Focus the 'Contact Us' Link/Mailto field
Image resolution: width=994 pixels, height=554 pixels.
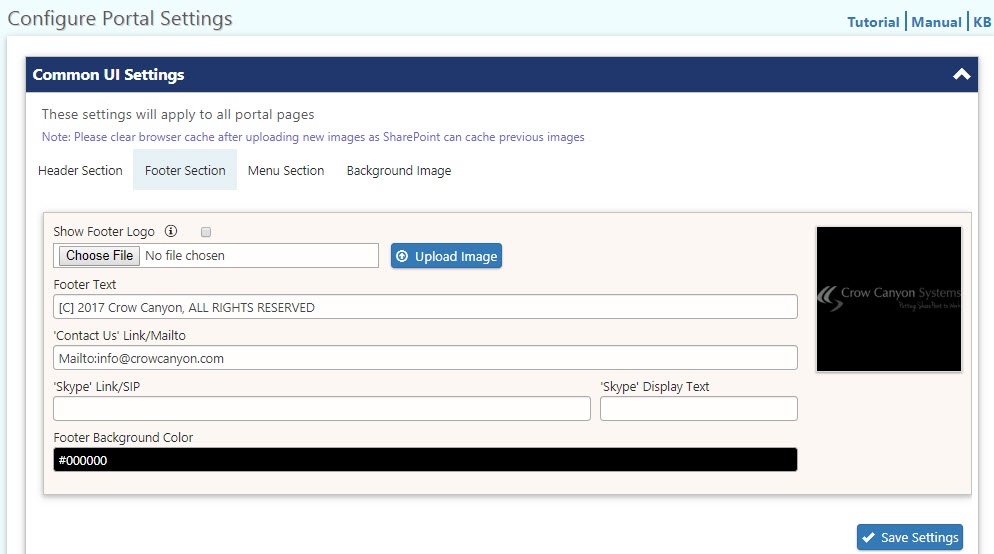tap(425, 358)
